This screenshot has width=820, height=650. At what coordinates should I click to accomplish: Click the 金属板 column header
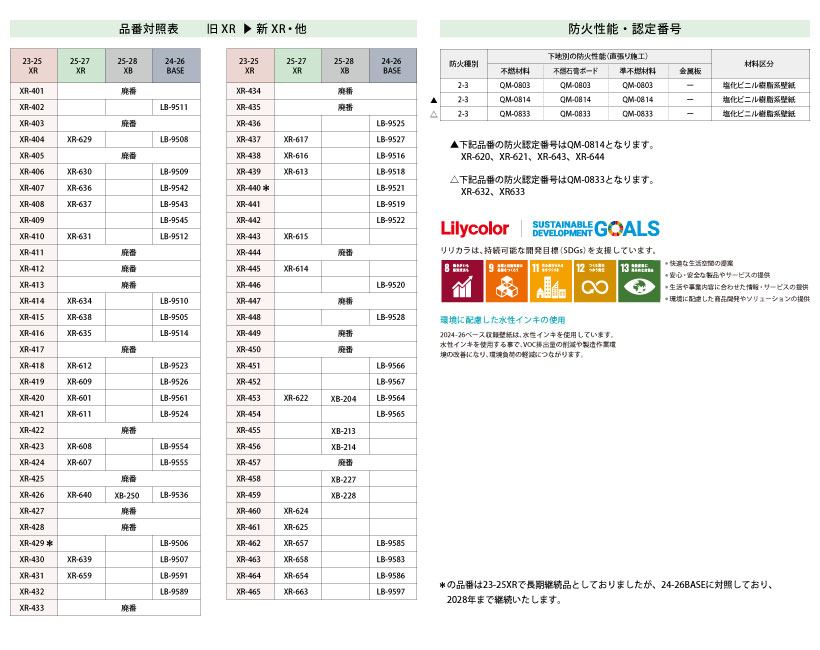(x=690, y=71)
